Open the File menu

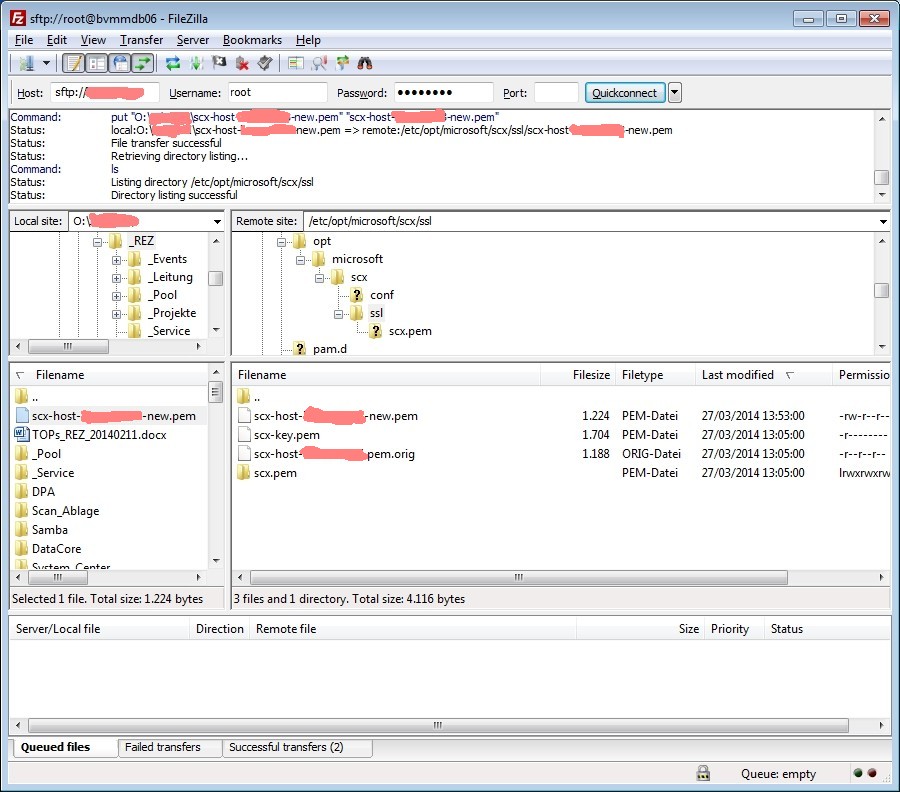pos(24,40)
